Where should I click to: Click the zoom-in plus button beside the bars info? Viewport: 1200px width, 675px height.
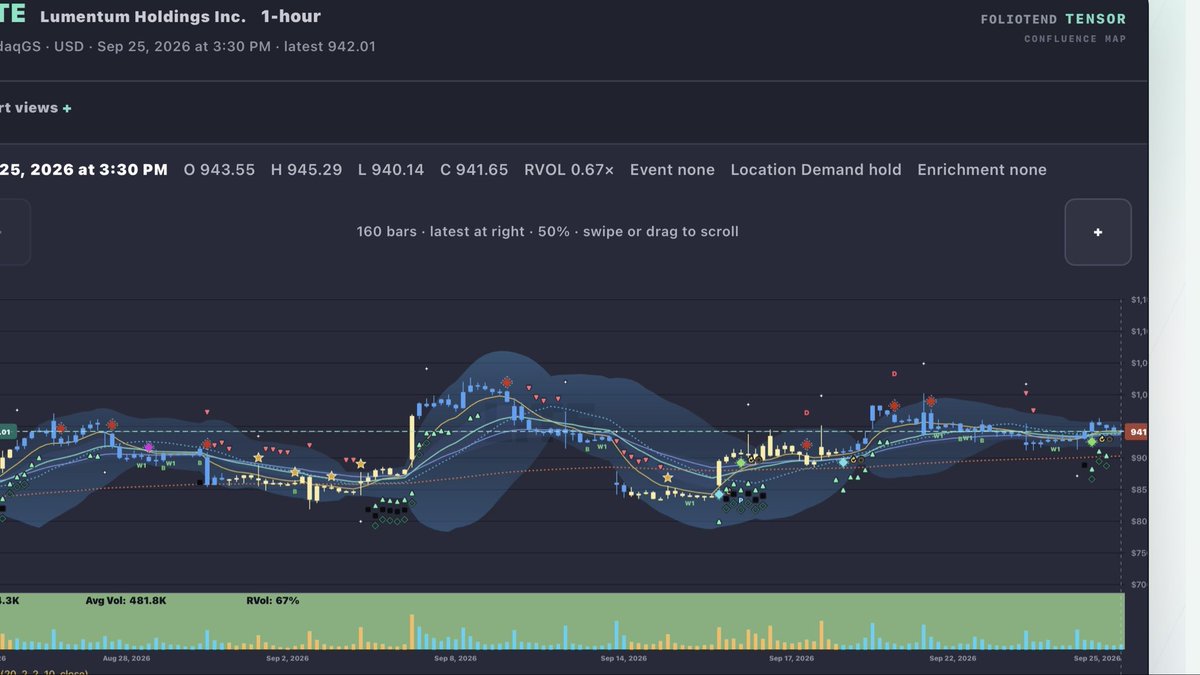tap(1098, 232)
